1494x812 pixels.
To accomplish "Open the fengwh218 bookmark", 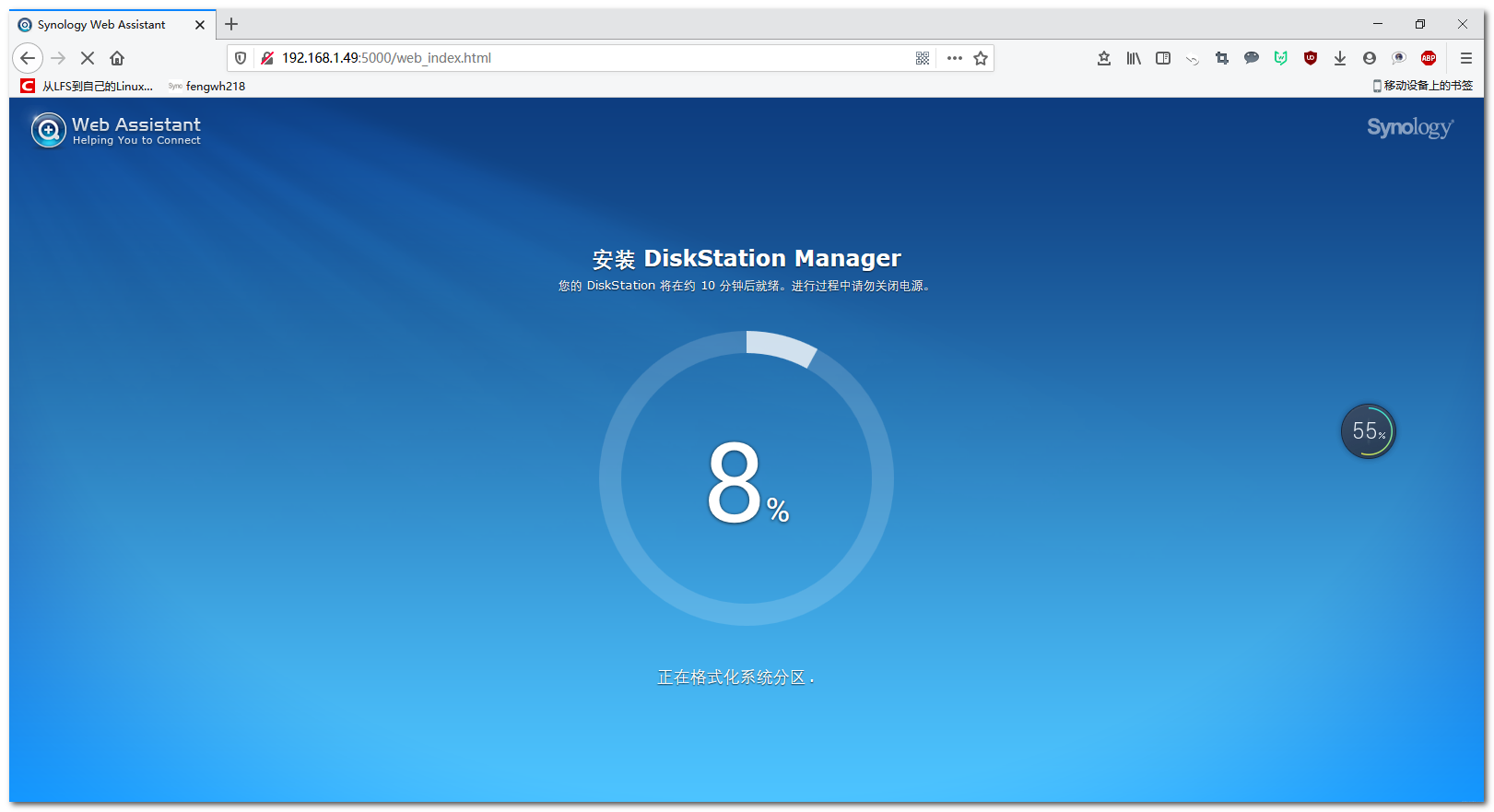I will point(206,86).
